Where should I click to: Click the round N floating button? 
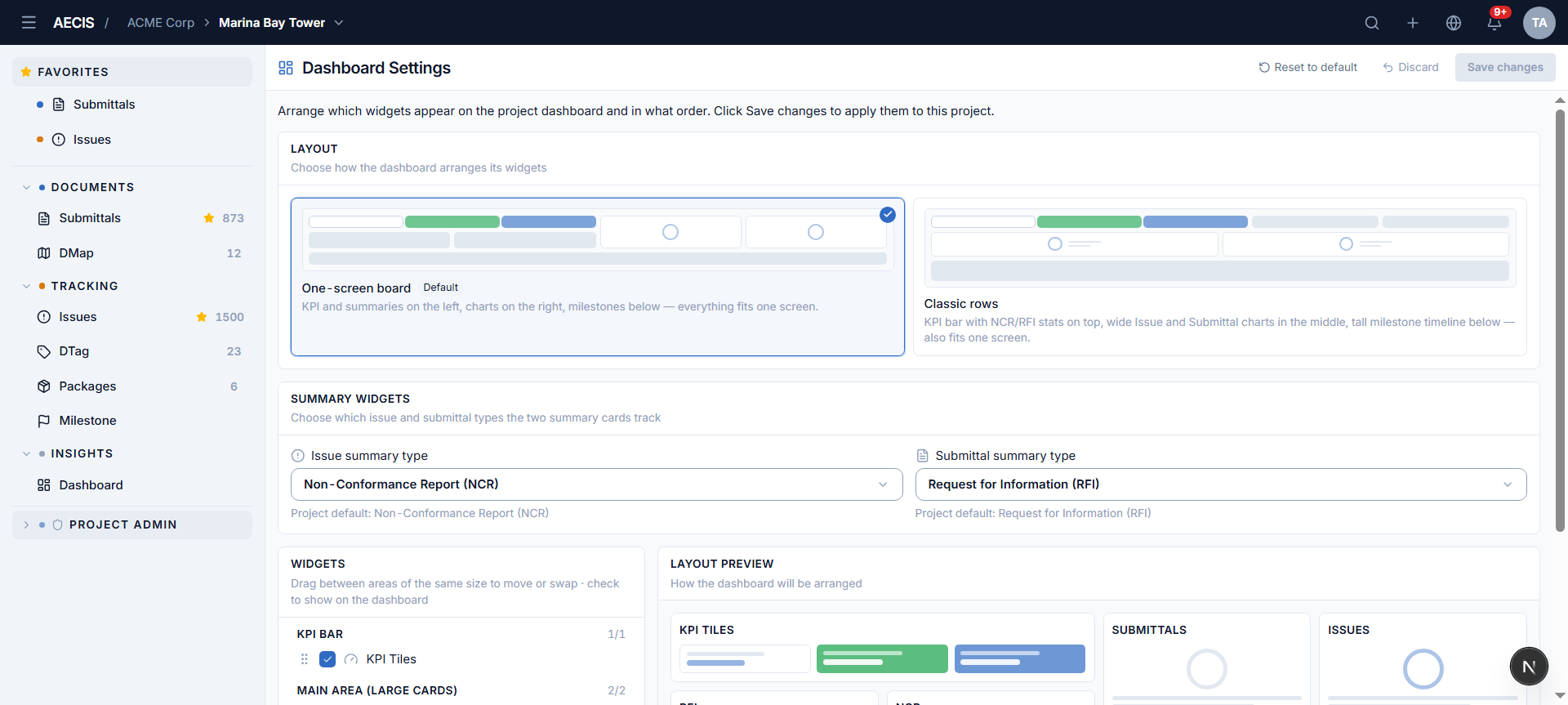click(x=1529, y=666)
